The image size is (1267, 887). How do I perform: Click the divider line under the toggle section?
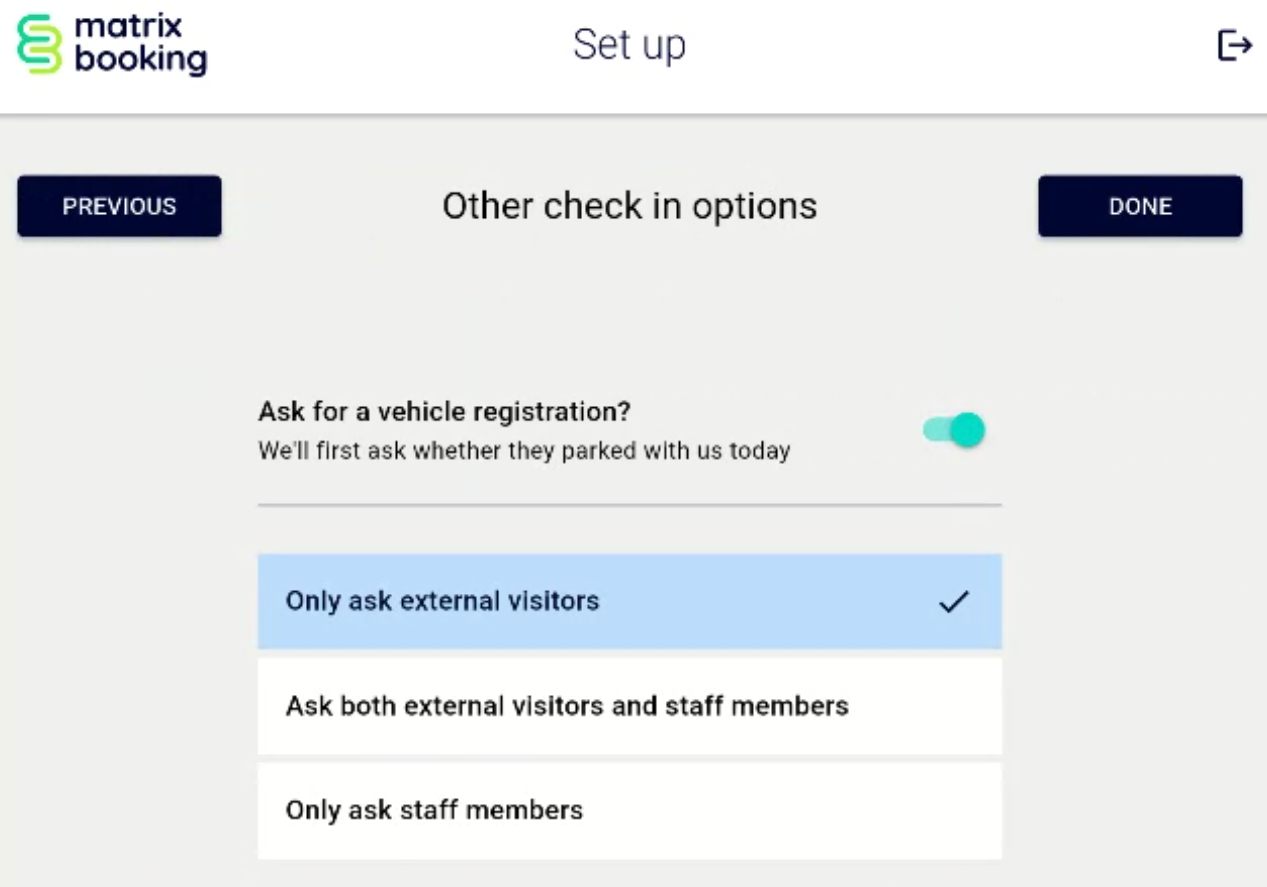tap(630, 504)
